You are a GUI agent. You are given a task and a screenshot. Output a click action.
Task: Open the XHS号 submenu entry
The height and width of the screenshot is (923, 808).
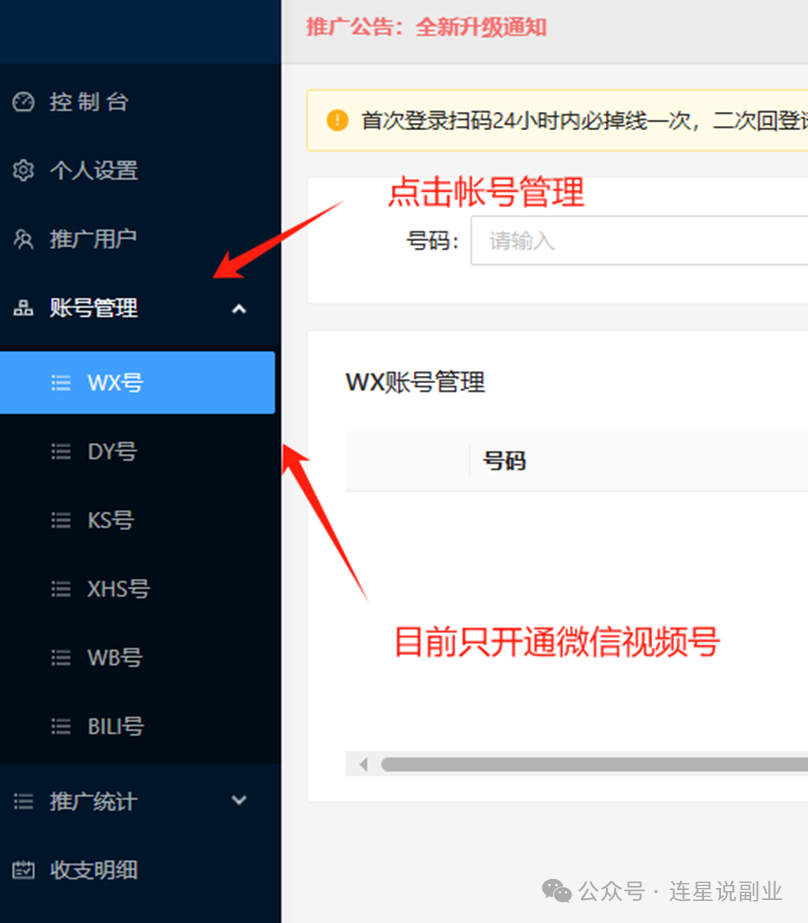[x=119, y=589]
